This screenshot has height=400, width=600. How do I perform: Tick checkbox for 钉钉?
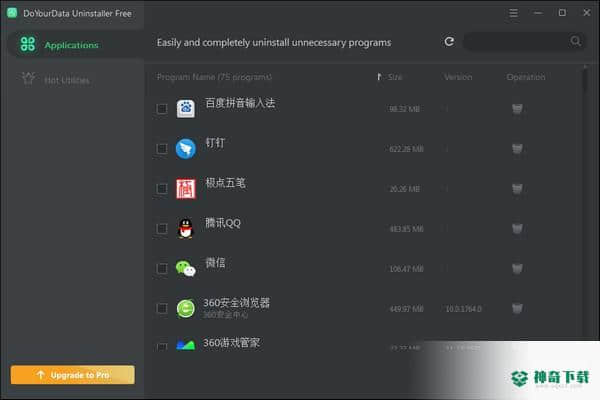point(162,149)
